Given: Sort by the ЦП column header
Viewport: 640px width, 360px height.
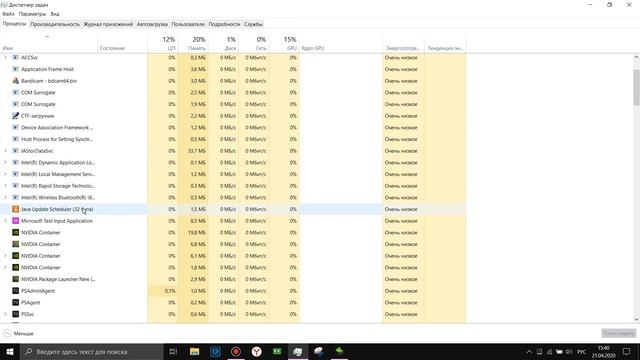Looking at the screenshot, I should [162, 43].
